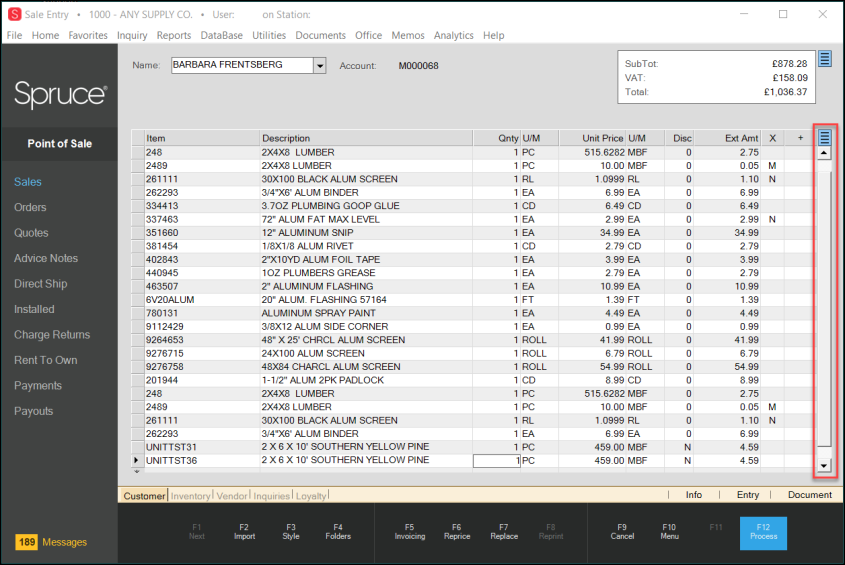Open the Favorites menu
This screenshot has width=845, height=565.
(x=88, y=36)
